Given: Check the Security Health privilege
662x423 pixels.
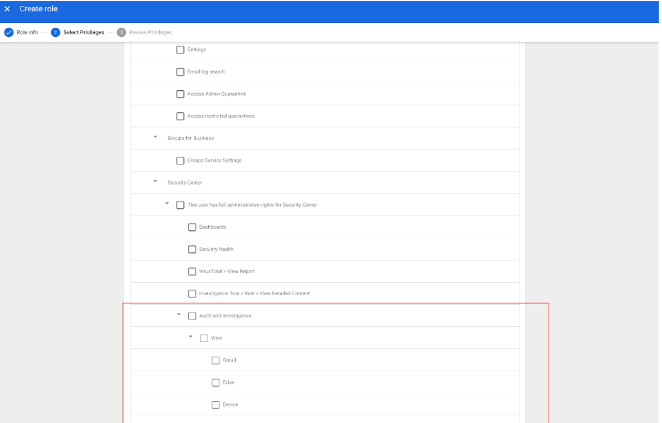Looking at the screenshot, I should [192, 249].
